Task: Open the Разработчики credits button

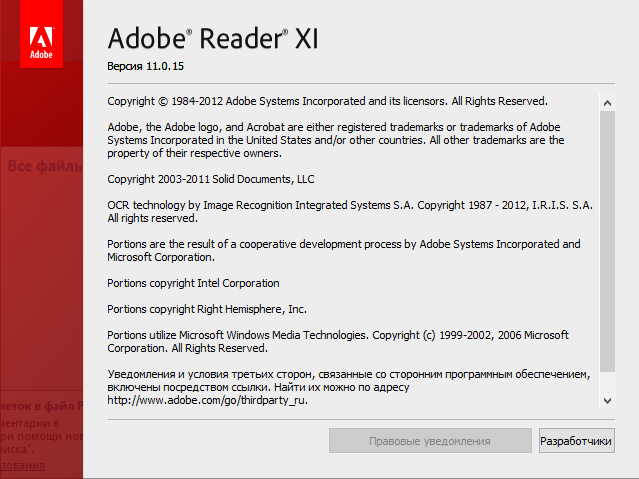Action: tap(575, 441)
